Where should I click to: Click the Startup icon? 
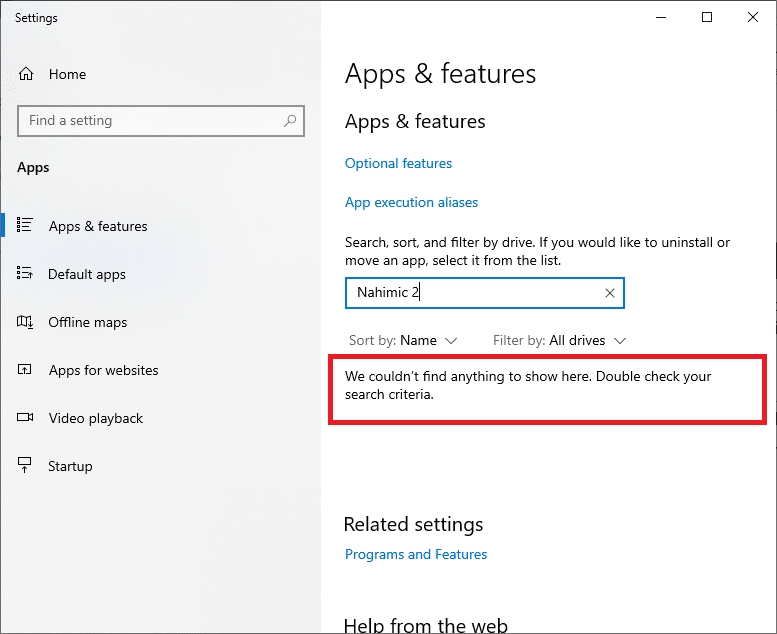[x=26, y=466]
